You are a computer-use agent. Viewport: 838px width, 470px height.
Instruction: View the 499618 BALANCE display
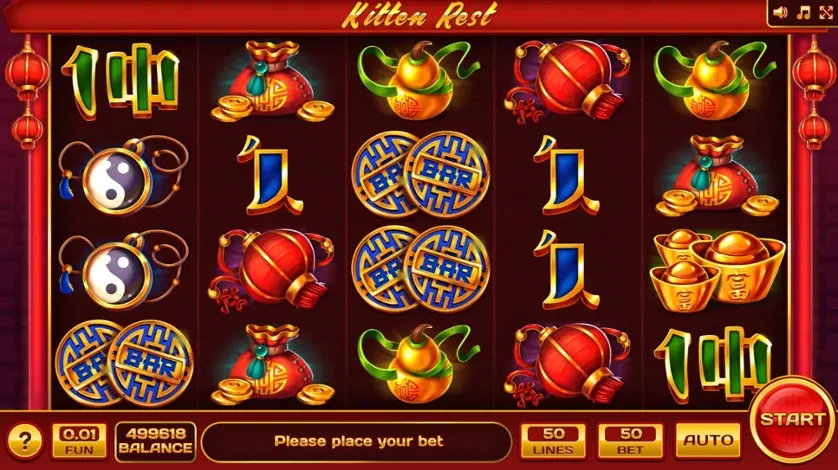[156, 441]
